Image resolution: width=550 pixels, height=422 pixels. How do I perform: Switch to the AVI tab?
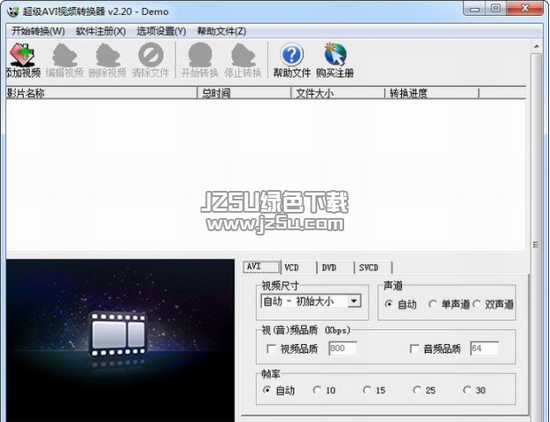pos(262,267)
